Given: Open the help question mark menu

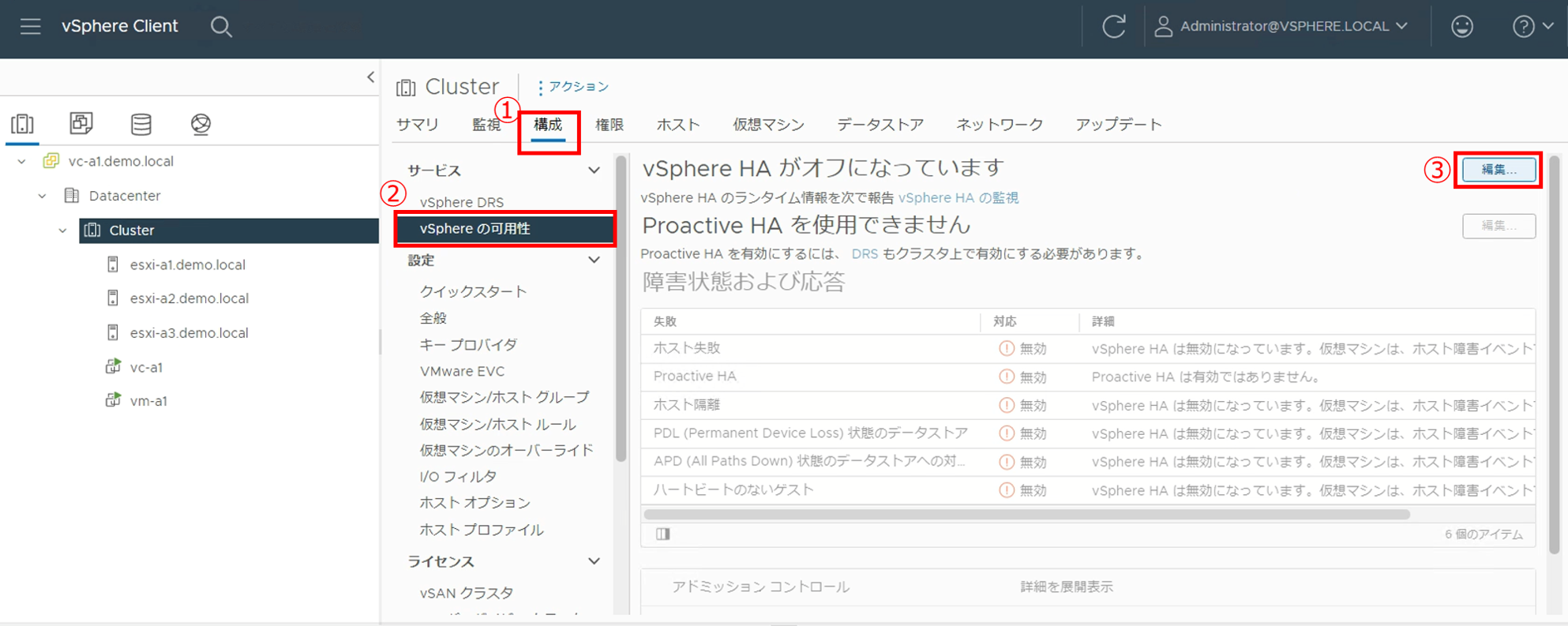Looking at the screenshot, I should click(x=1523, y=26).
